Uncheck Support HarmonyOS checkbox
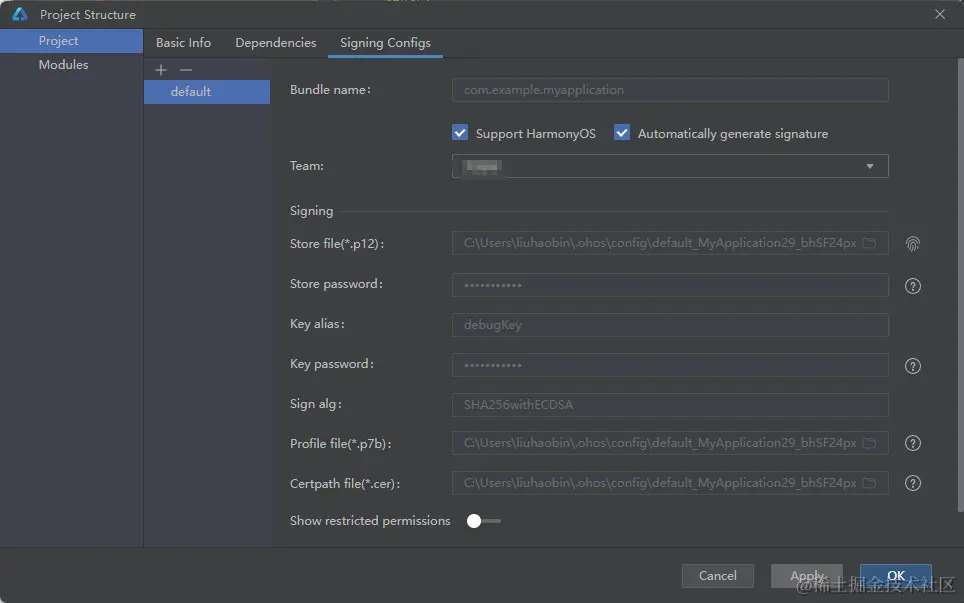This screenshot has width=964, height=603. [460, 133]
